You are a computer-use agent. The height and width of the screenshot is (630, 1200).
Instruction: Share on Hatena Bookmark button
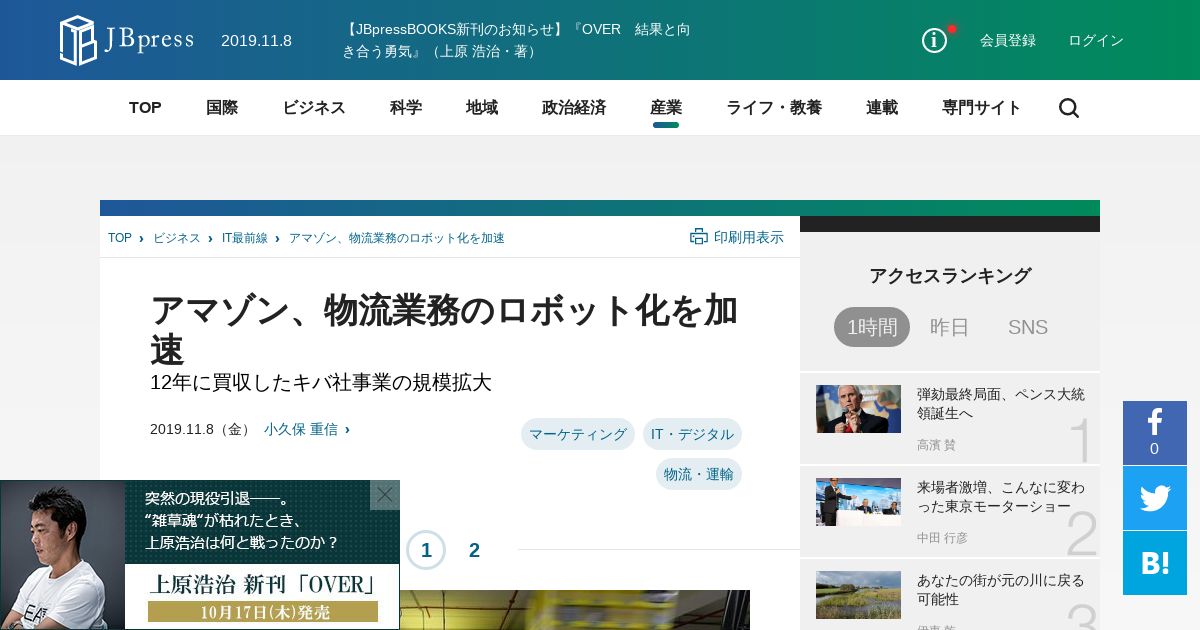coord(1155,563)
